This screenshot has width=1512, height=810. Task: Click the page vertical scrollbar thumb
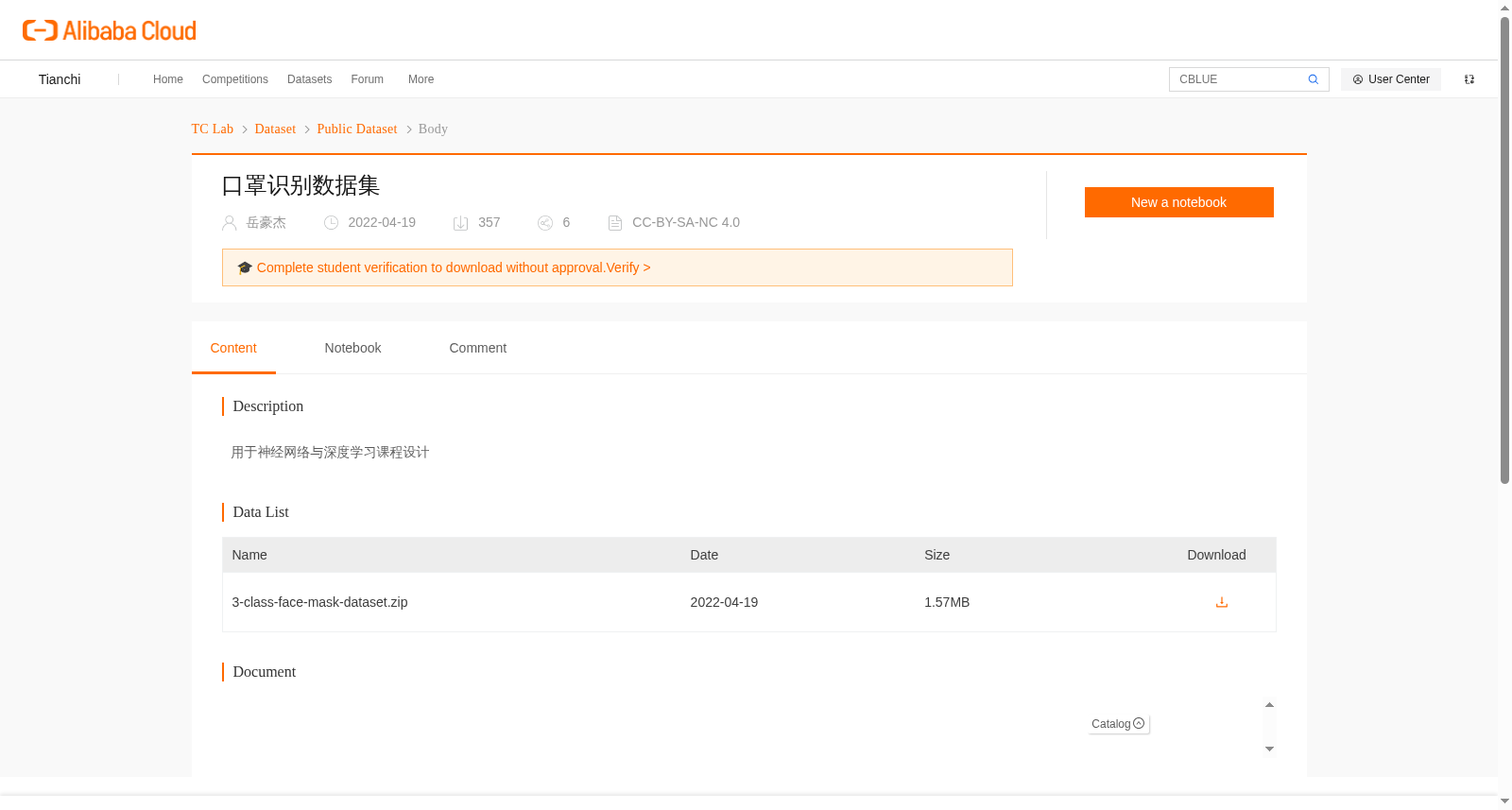pos(1504,250)
